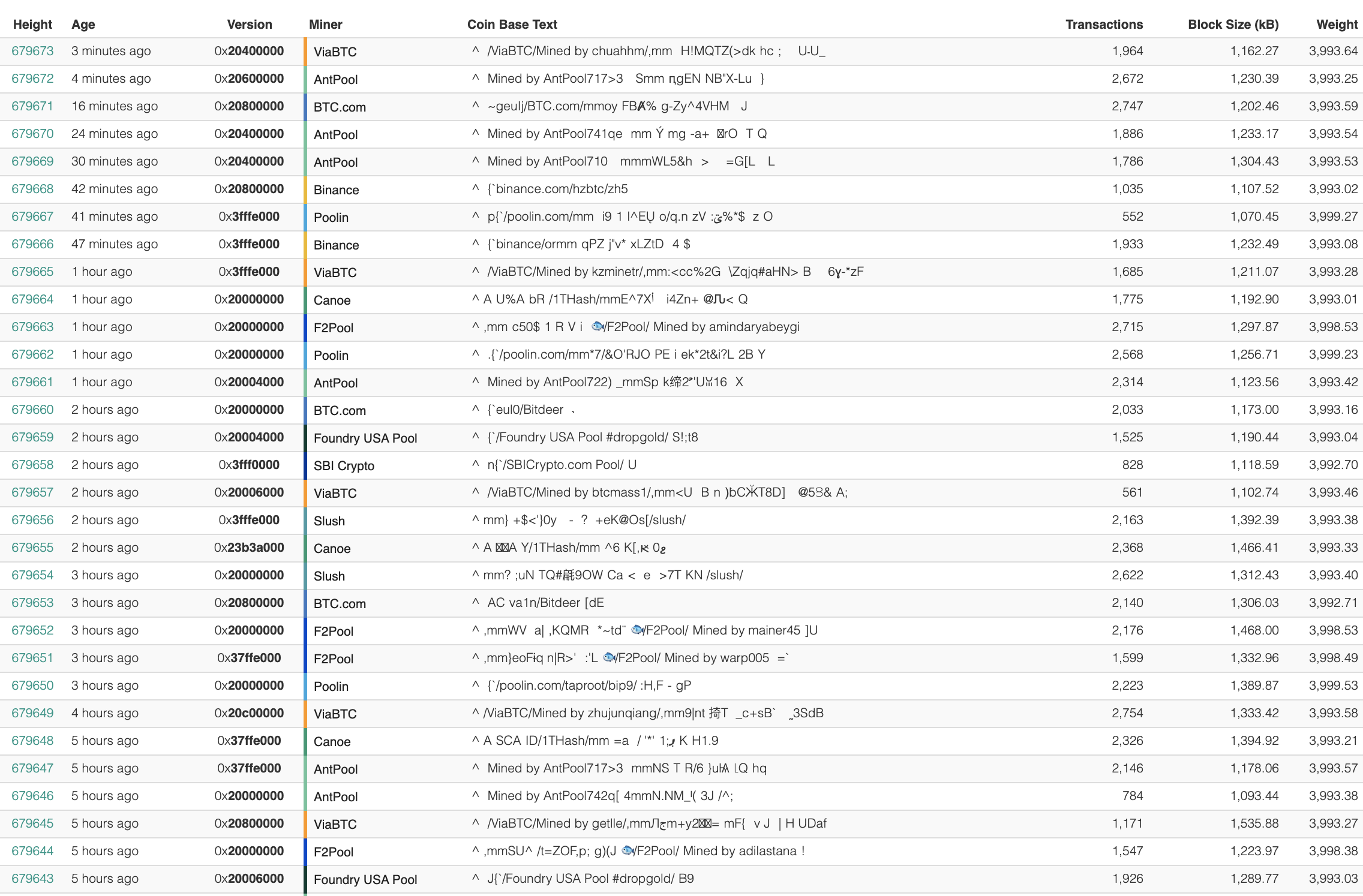The height and width of the screenshot is (896, 1363).
Task: Select transactions value 828
Action: coord(1133,465)
